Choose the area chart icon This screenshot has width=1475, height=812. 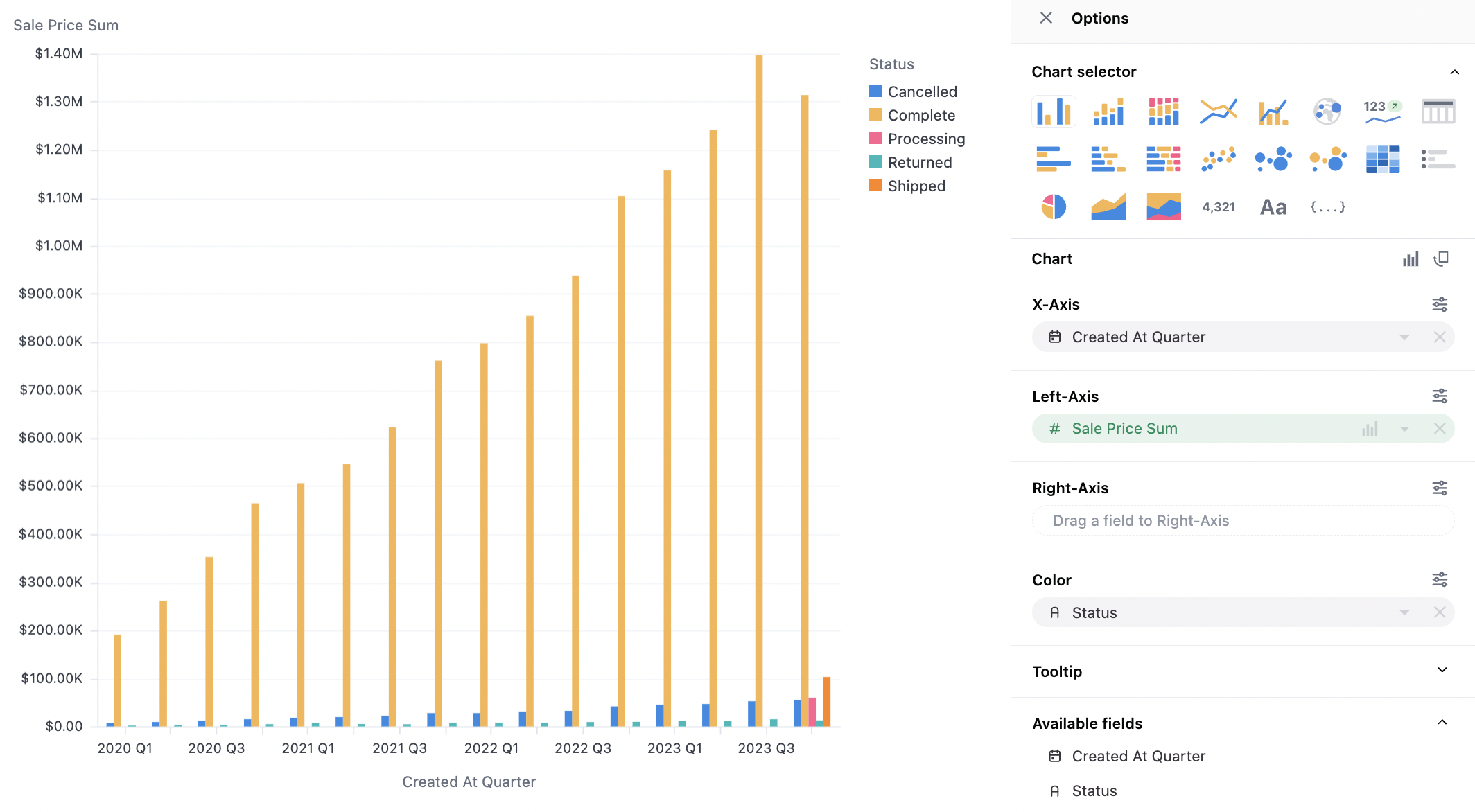pyautogui.click(x=1108, y=206)
